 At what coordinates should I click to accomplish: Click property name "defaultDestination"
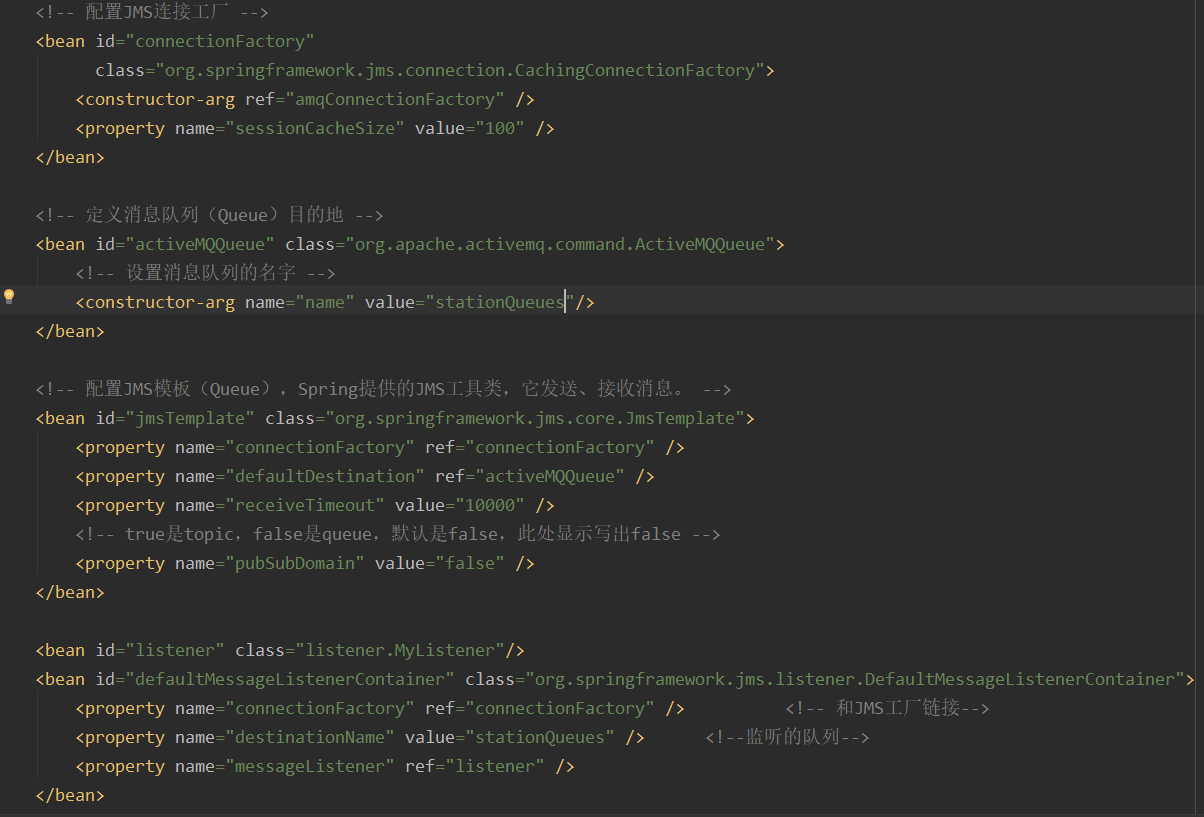tap(325, 477)
